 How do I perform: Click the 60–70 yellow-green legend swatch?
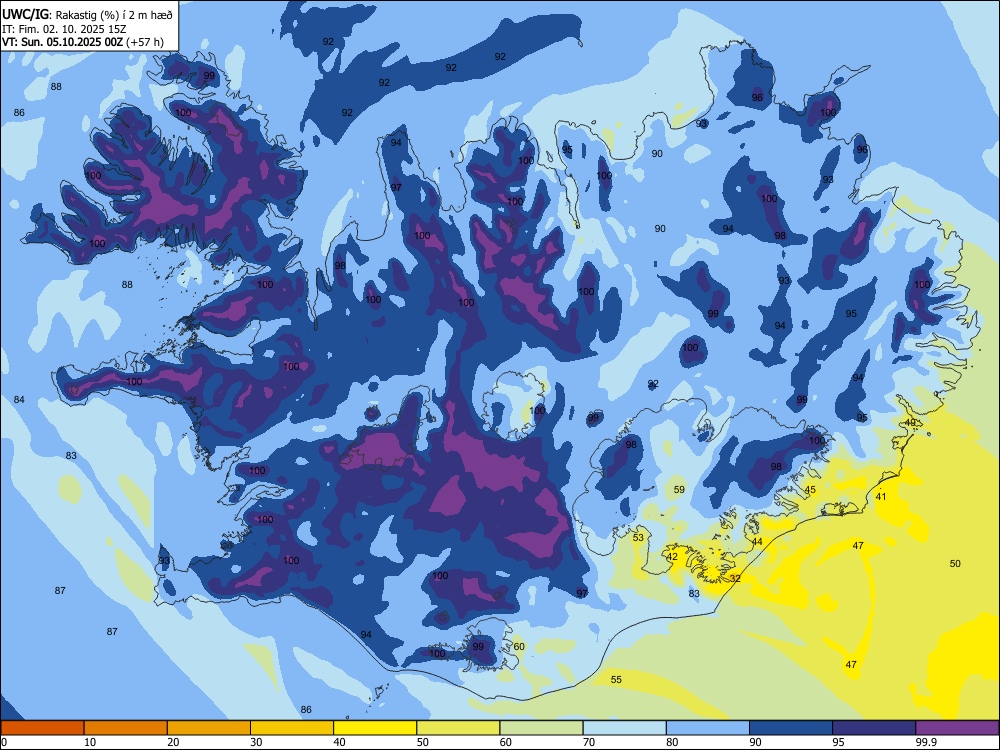541,728
